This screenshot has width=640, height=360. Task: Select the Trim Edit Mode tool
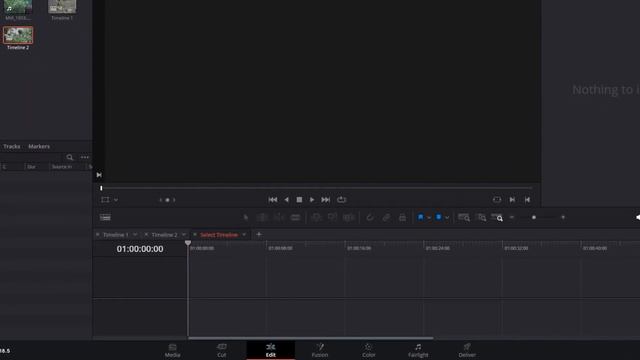point(262,218)
